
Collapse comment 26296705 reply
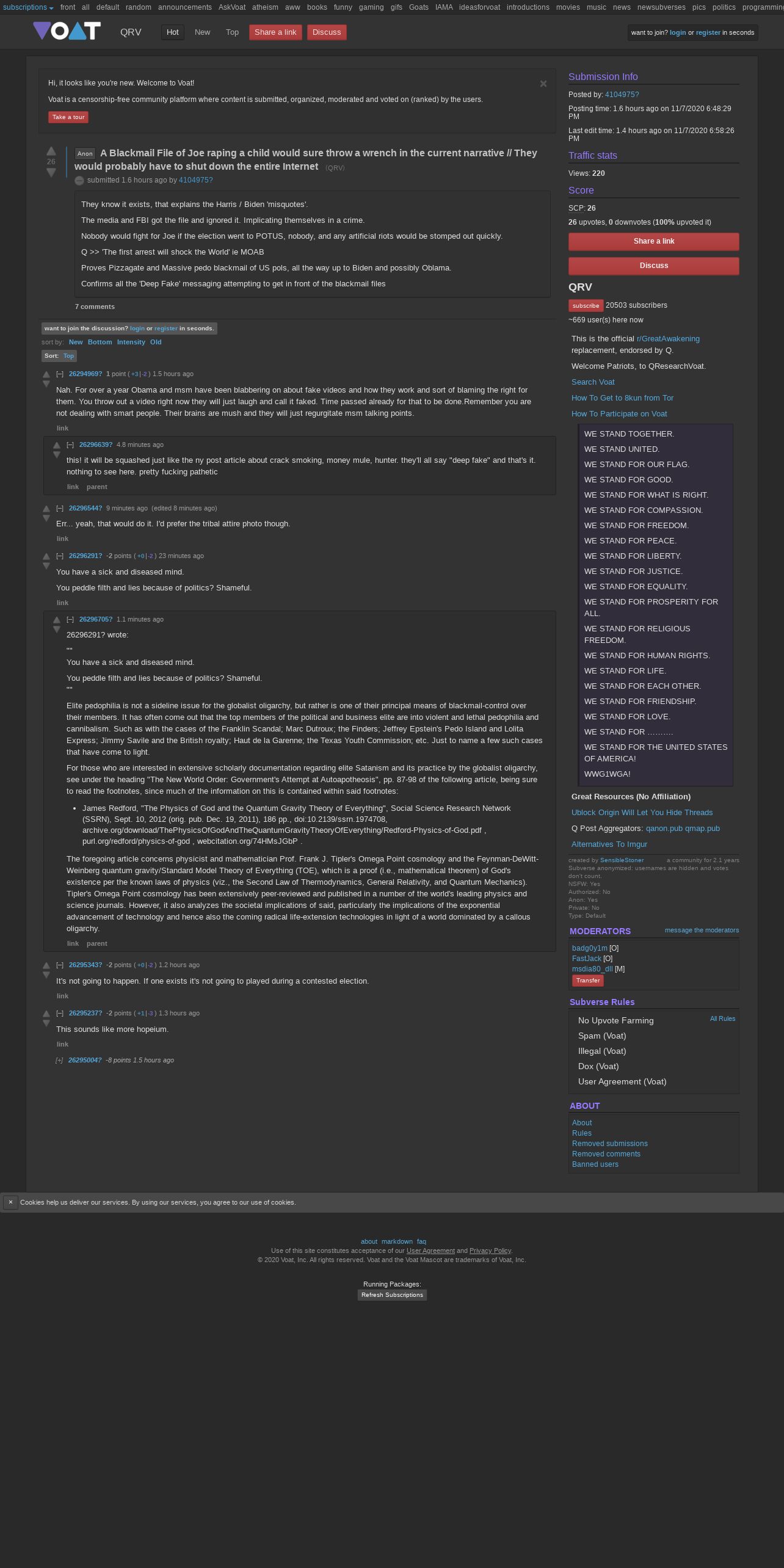click(70, 619)
